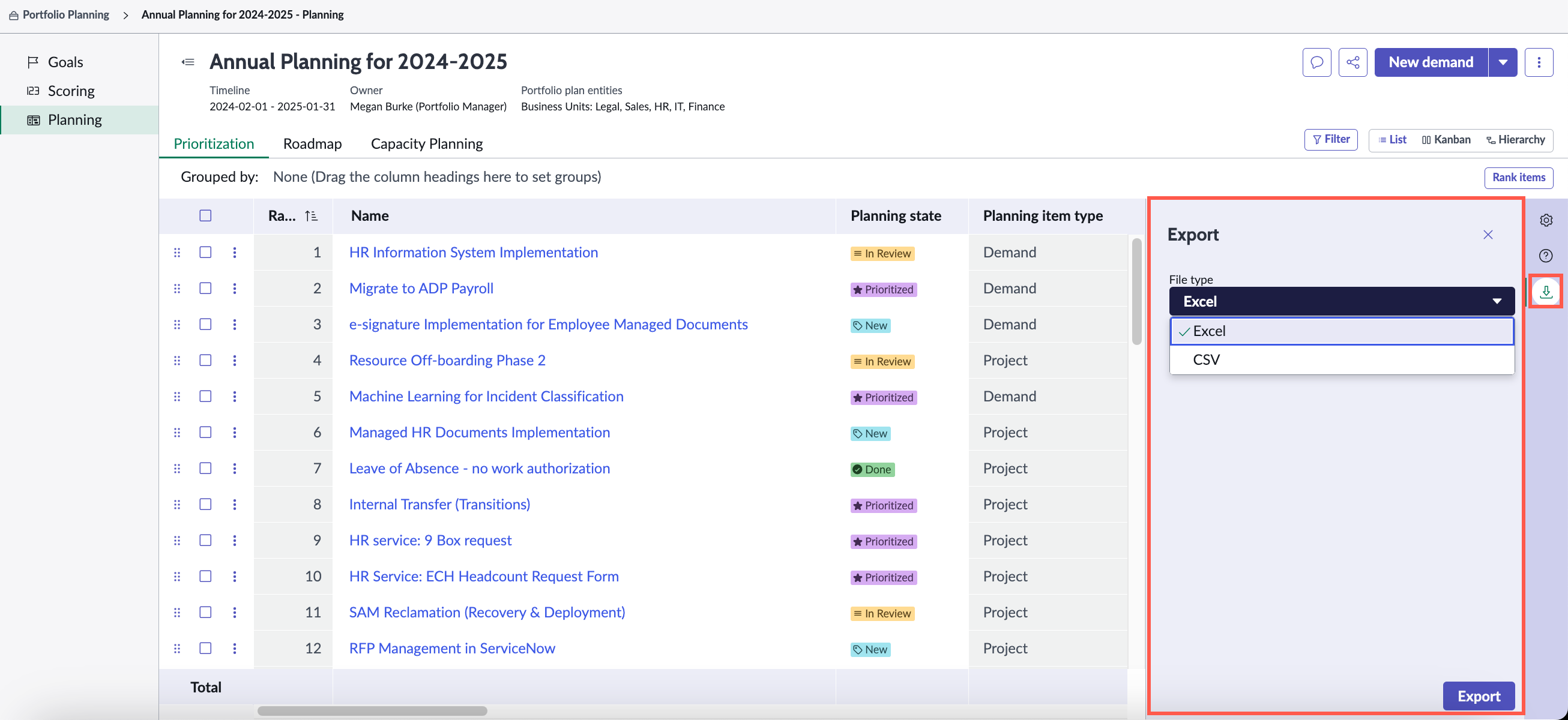Expand the New demand dropdown arrow
The height and width of the screenshot is (720, 1568).
tap(1503, 62)
